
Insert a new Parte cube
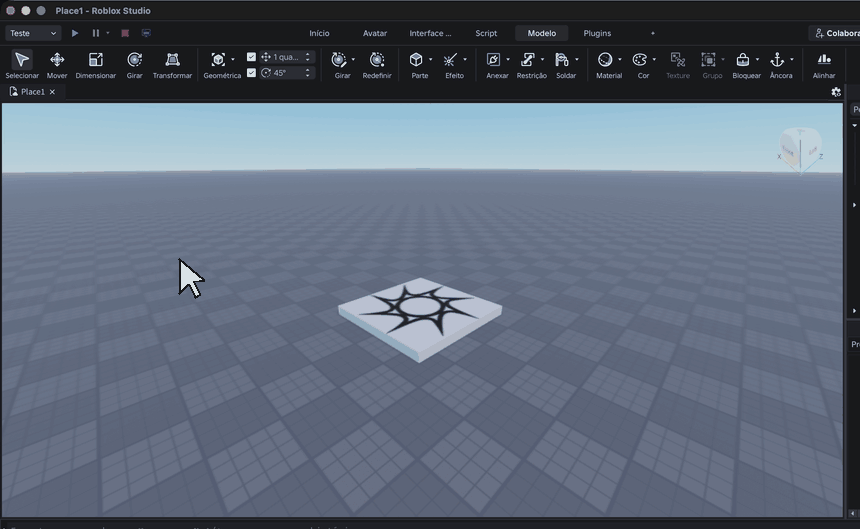(x=416, y=59)
